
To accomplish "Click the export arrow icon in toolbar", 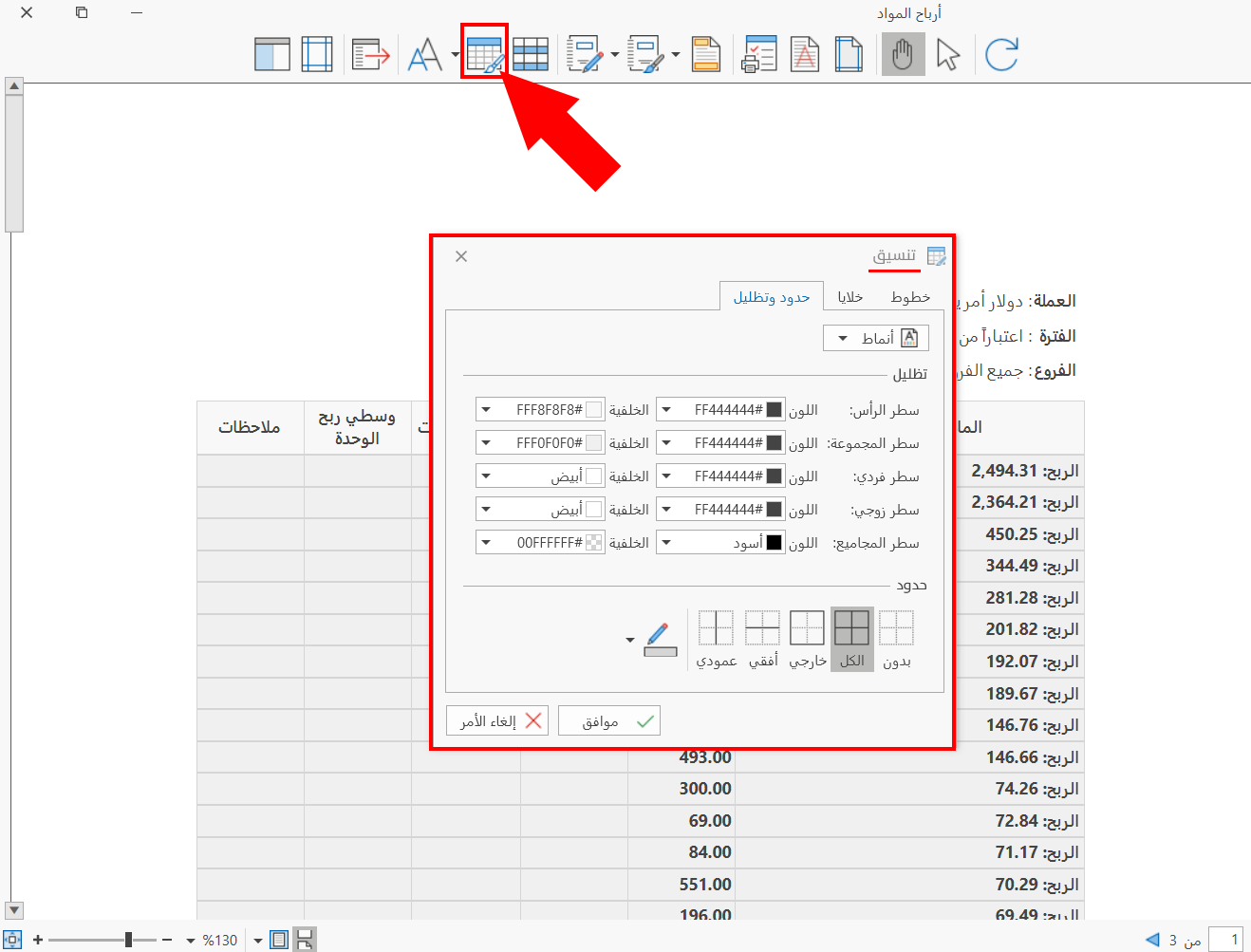I will click(370, 54).
